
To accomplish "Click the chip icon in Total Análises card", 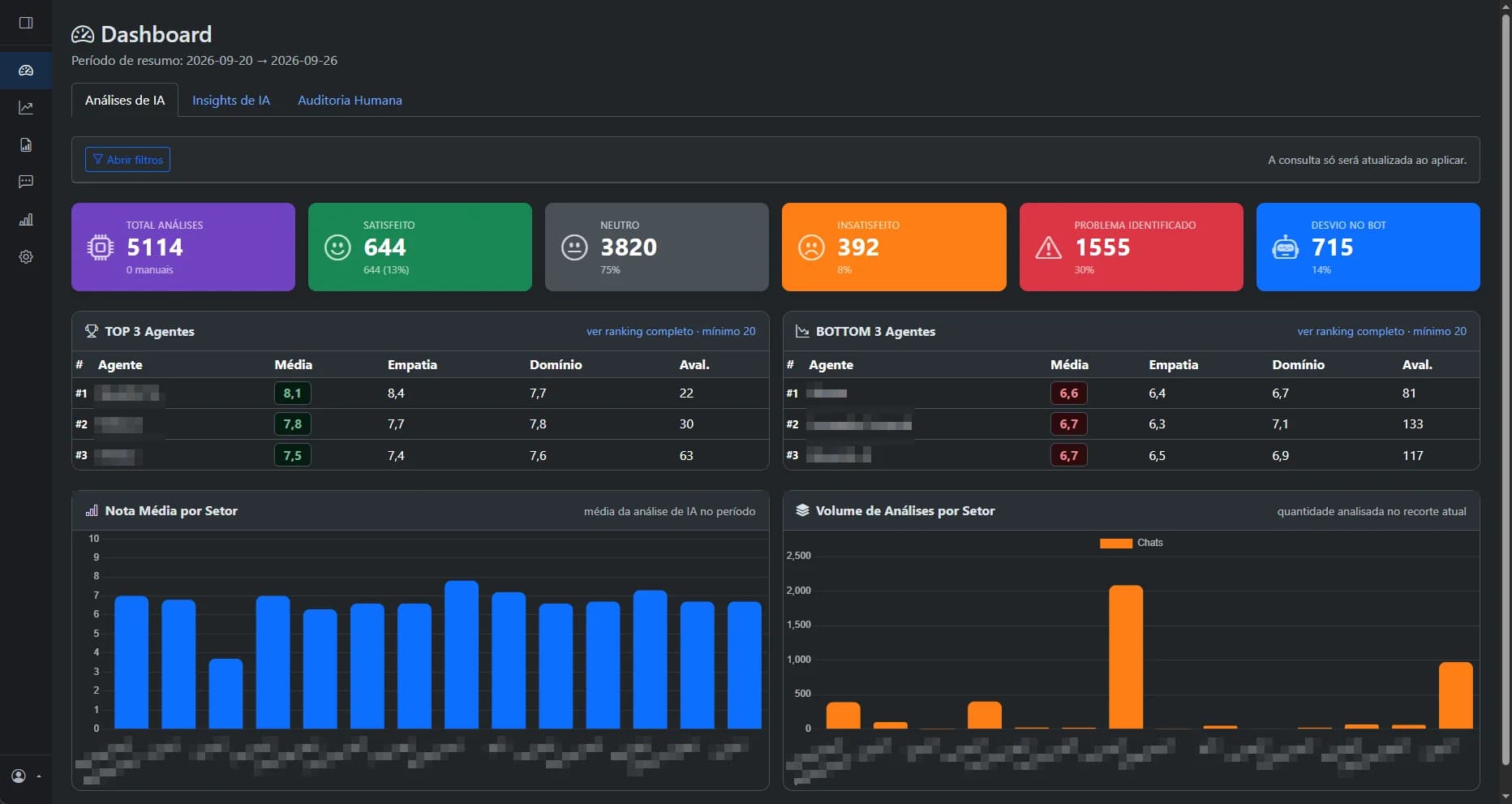I will (101, 247).
